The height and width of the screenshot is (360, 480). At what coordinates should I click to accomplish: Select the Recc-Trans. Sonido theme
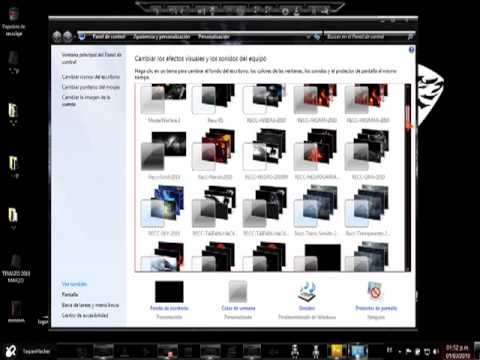pos(317,211)
